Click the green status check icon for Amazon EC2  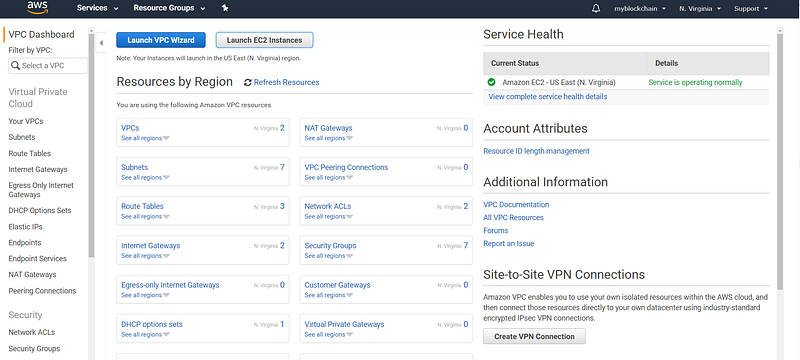coord(491,82)
